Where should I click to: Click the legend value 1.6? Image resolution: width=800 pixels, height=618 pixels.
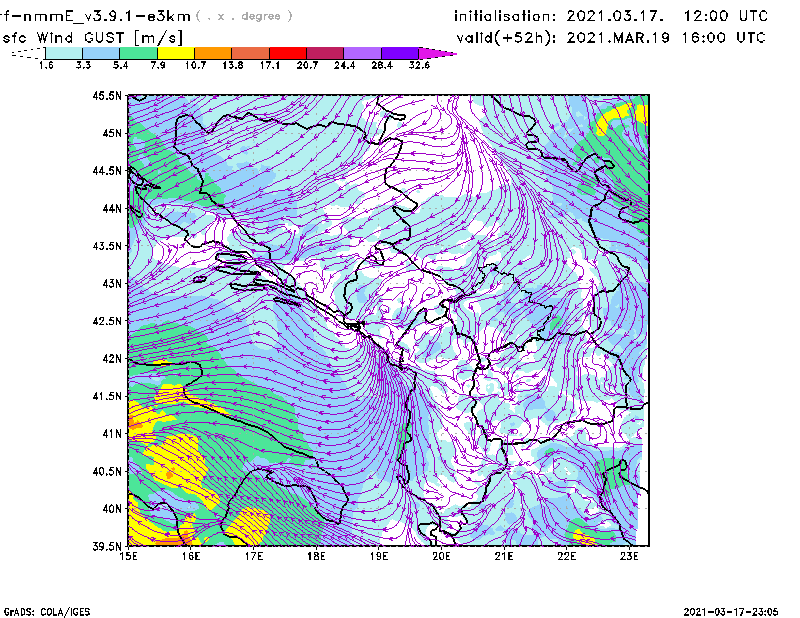click(x=46, y=65)
